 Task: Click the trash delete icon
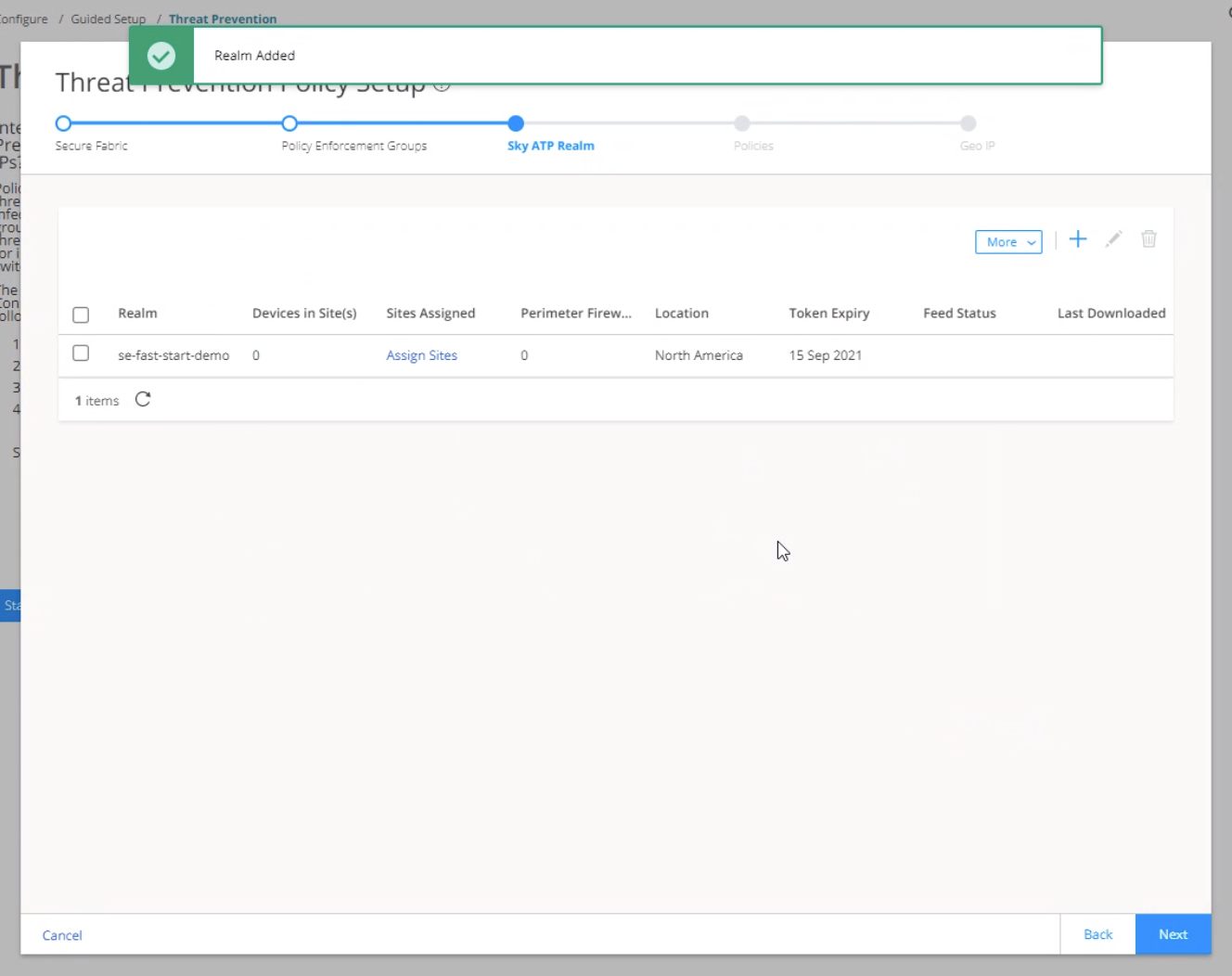tap(1149, 239)
